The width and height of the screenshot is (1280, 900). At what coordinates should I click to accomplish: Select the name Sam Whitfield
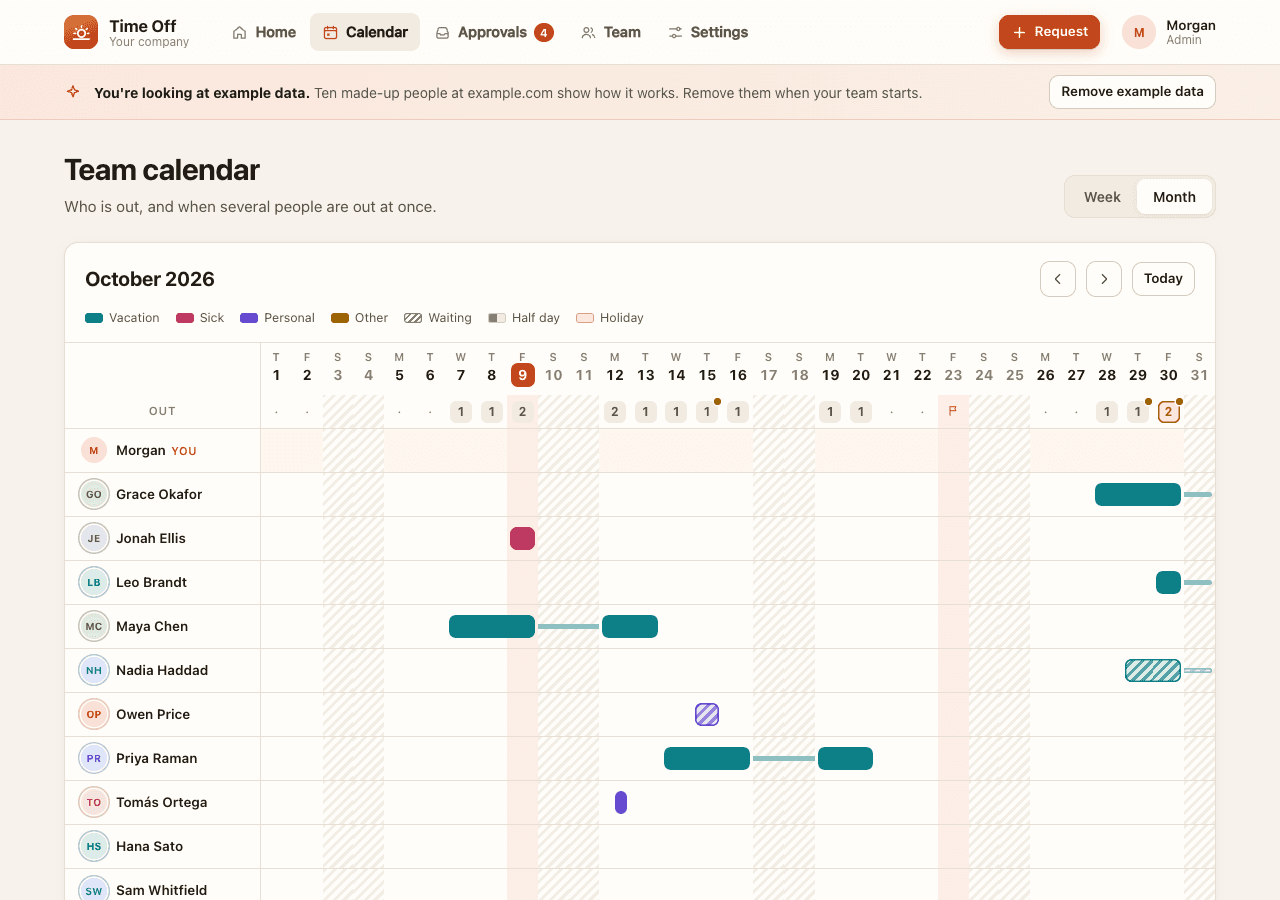coord(161,890)
